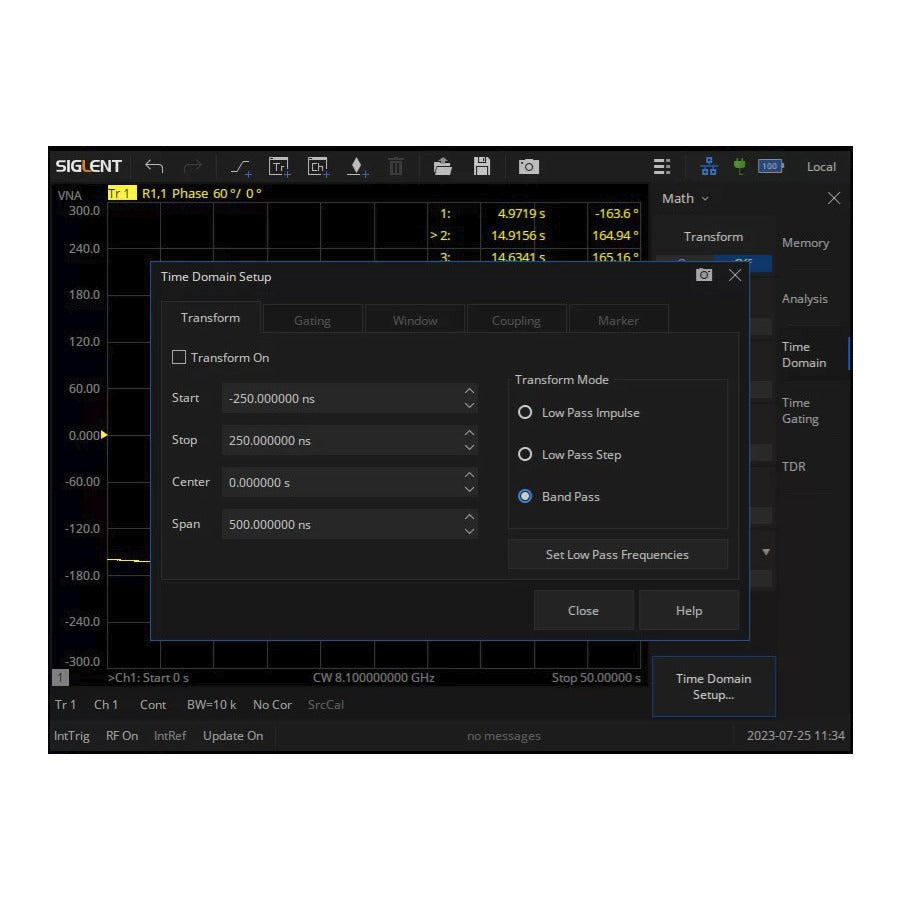Click the undo arrow in the toolbar
This screenshot has height=900, width=900.
[x=154, y=166]
